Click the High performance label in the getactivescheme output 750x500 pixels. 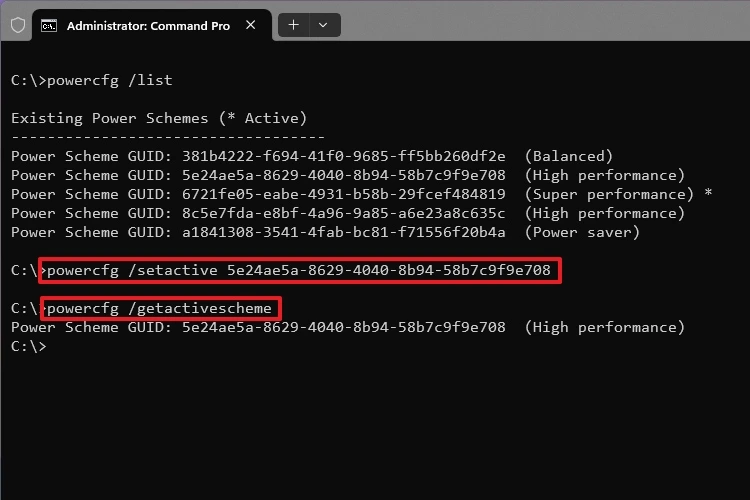click(605, 327)
